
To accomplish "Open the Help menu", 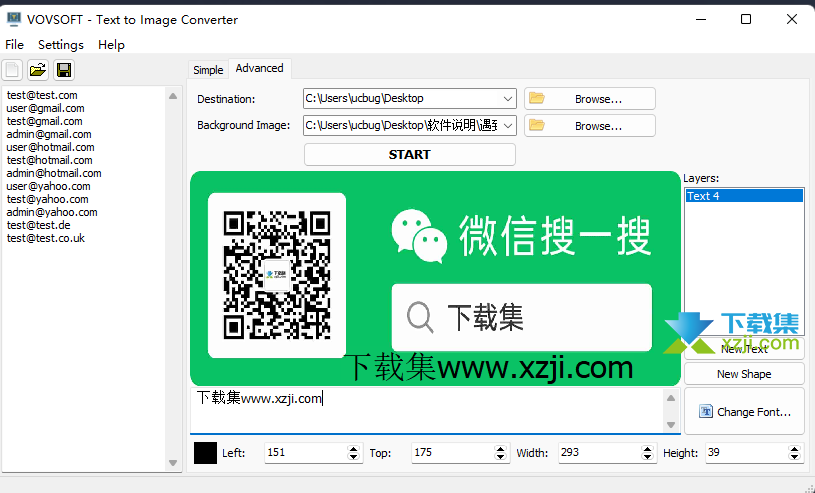I will click(111, 45).
